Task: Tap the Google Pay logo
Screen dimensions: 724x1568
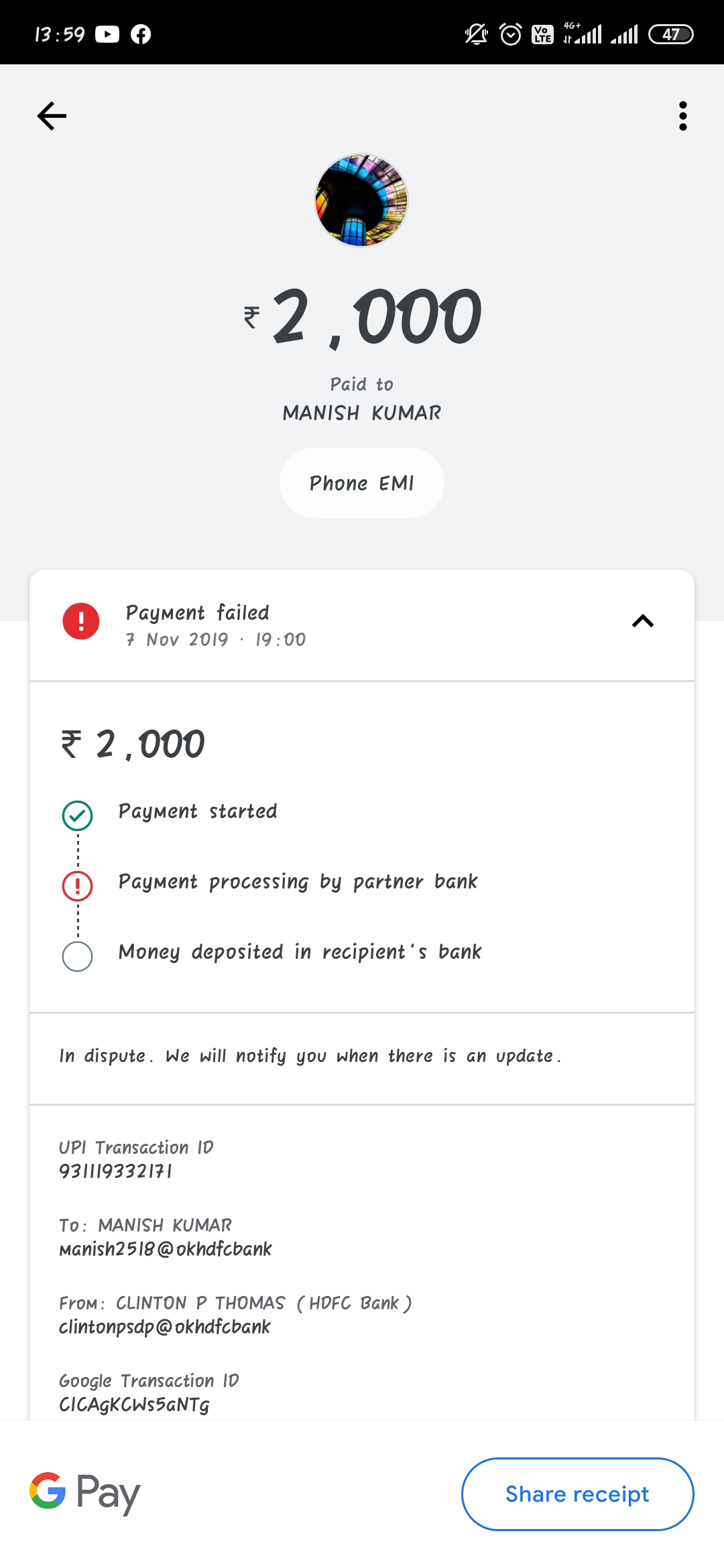Action: click(x=85, y=1493)
